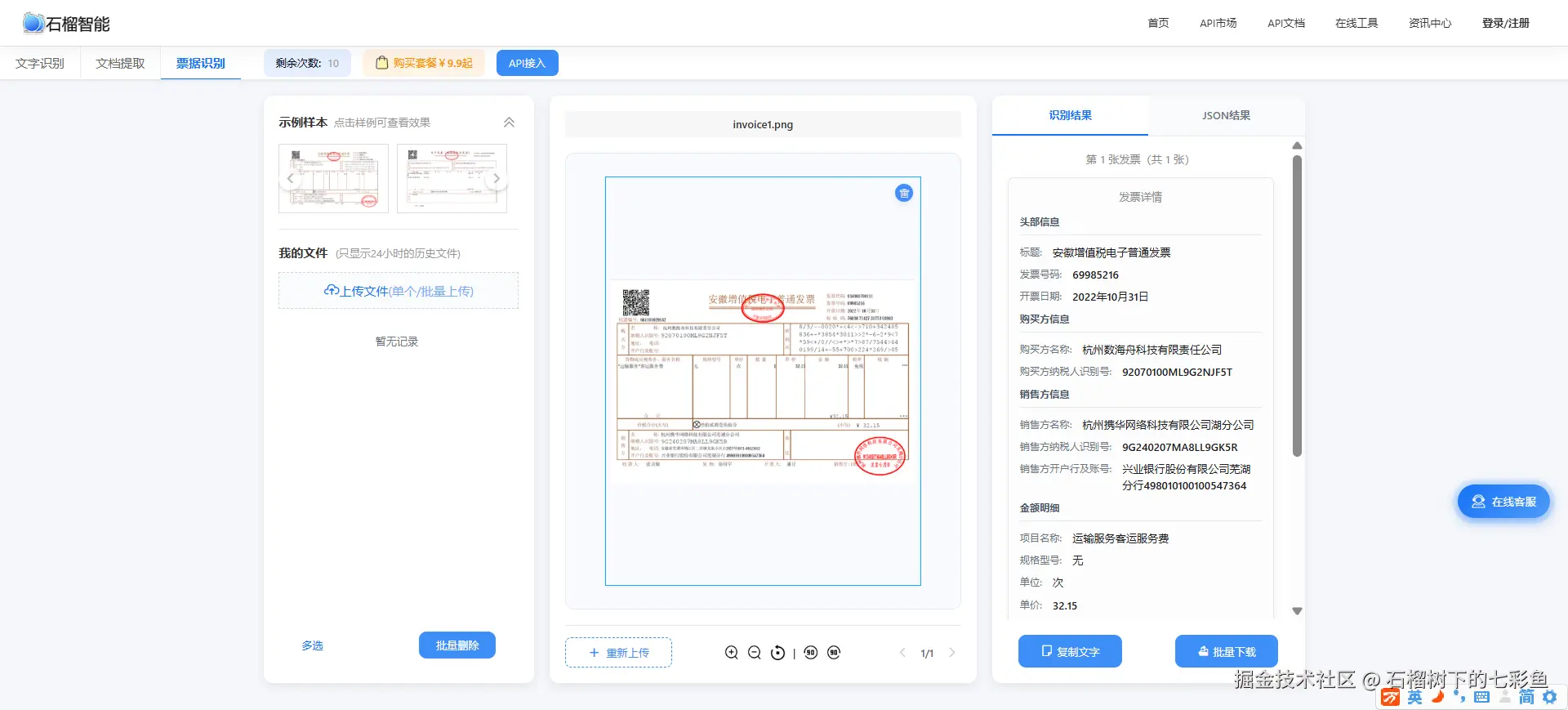The image size is (1568, 710).
Task: Zoom in the invoice preview
Action: pyautogui.click(x=732, y=652)
